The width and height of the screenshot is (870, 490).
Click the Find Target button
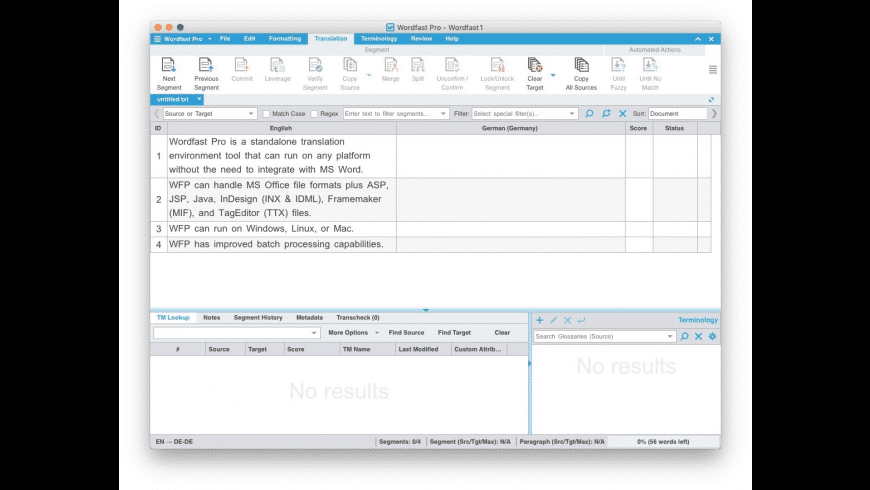pyautogui.click(x=454, y=332)
